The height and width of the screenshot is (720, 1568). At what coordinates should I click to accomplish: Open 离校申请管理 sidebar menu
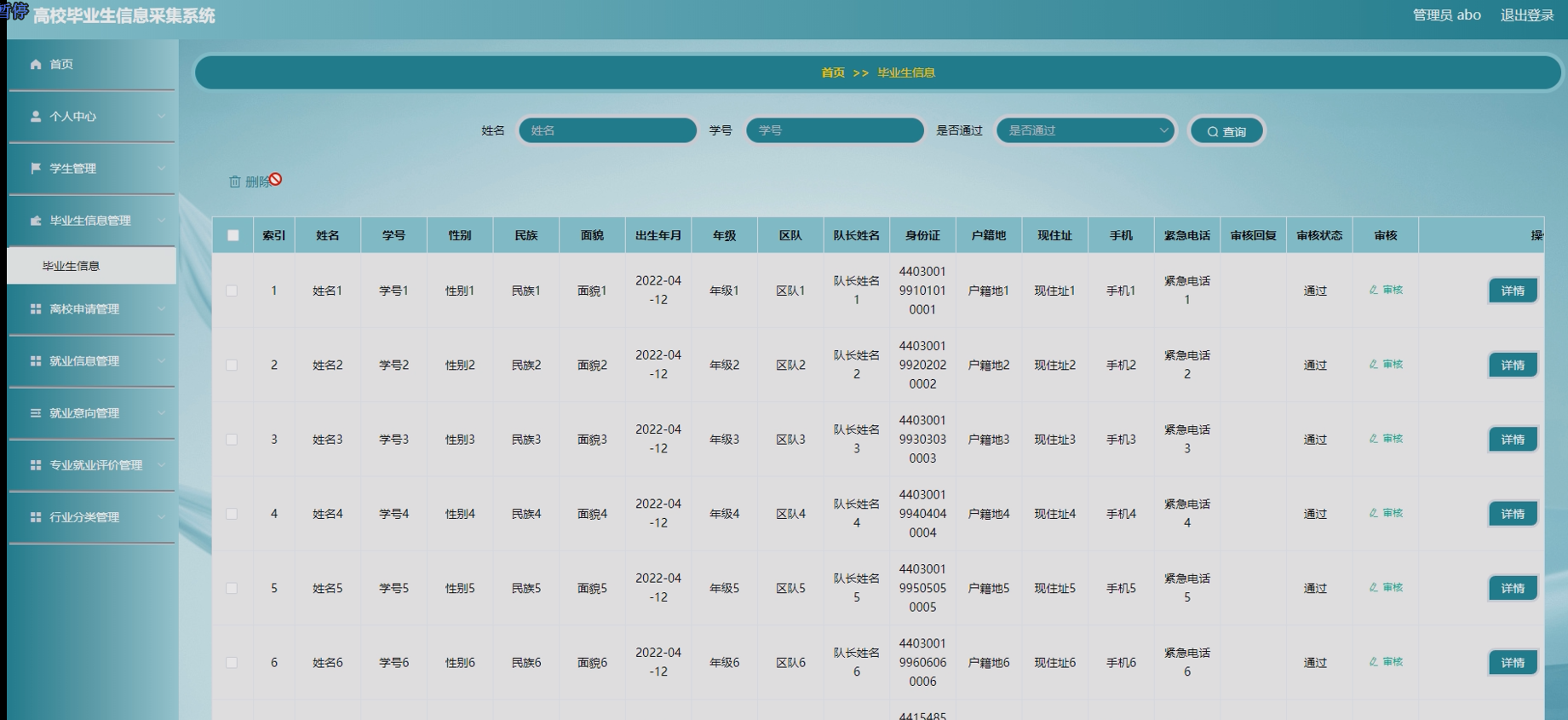coord(92,308)
